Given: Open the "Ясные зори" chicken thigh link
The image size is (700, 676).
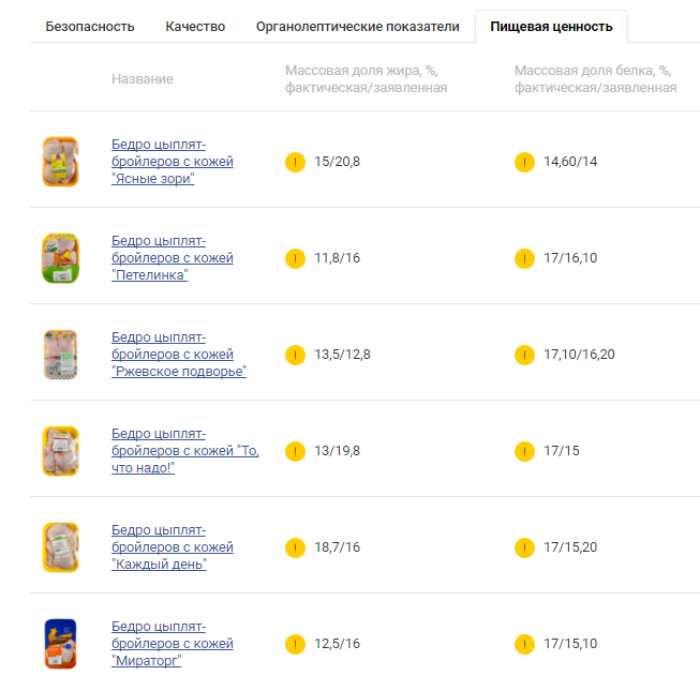Looking at the screenshot, I should [172, 162].
